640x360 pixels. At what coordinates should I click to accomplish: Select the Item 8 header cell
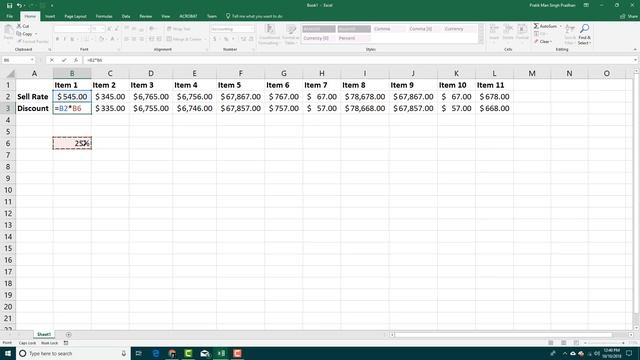click(365, 85)
